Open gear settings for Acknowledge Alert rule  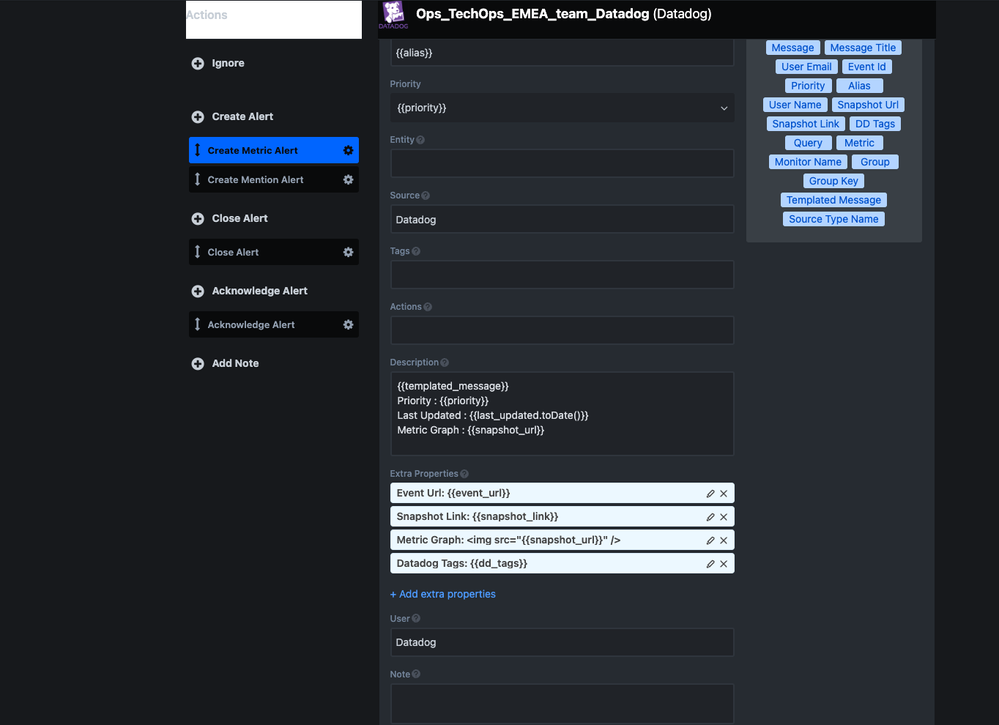click(348, 325)
